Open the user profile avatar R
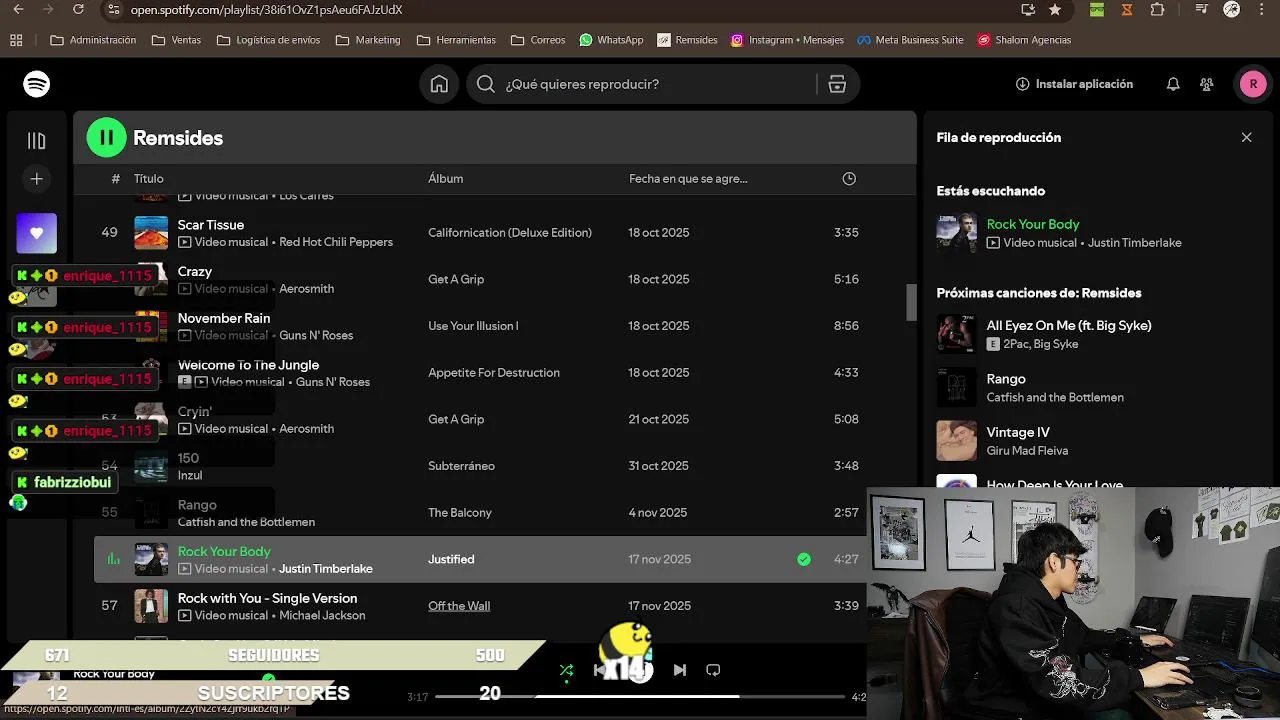The width and height of the screenshot is (1280, 720). pos(1253,84)
